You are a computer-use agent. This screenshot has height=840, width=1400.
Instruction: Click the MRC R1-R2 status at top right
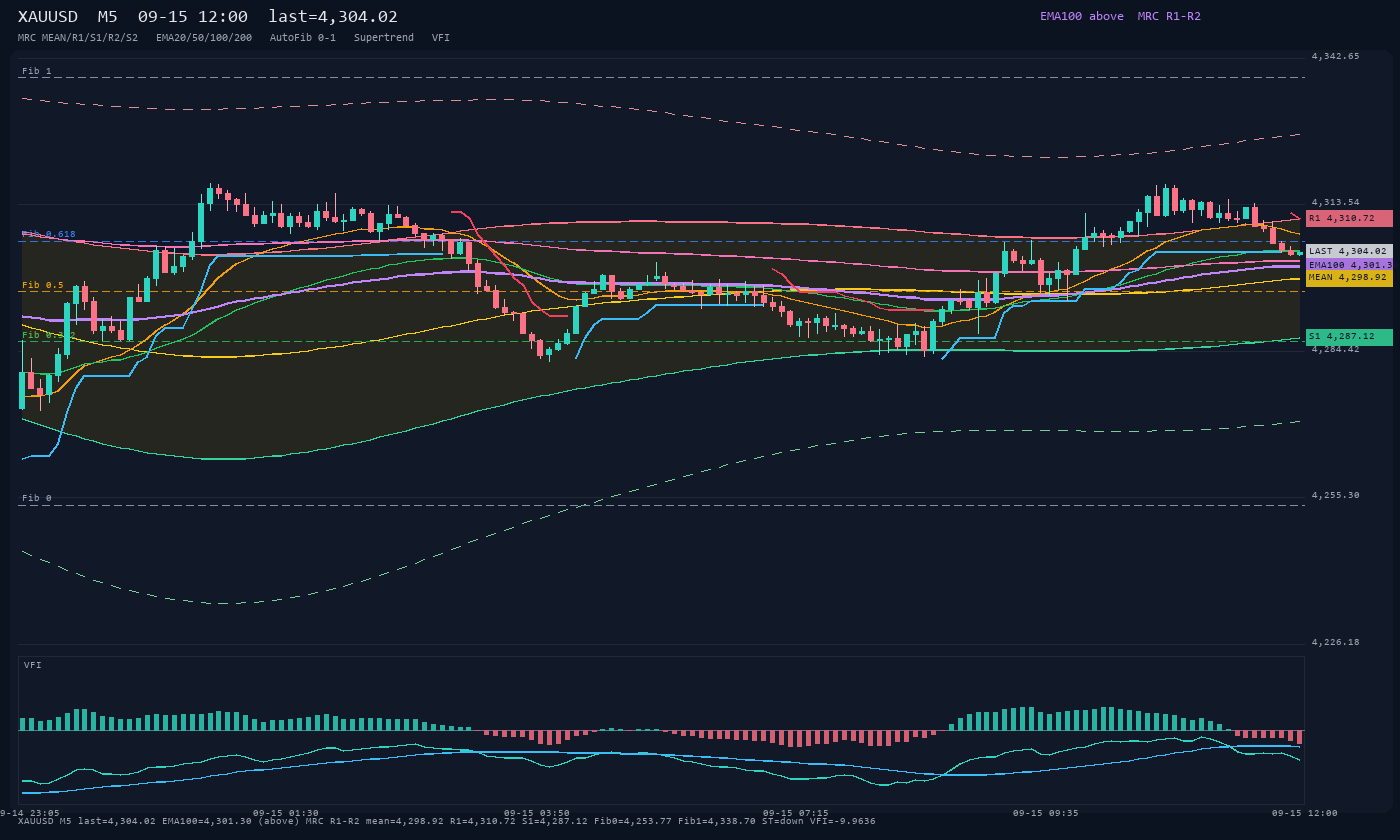pyautogui.click(x=1169, y=16)
